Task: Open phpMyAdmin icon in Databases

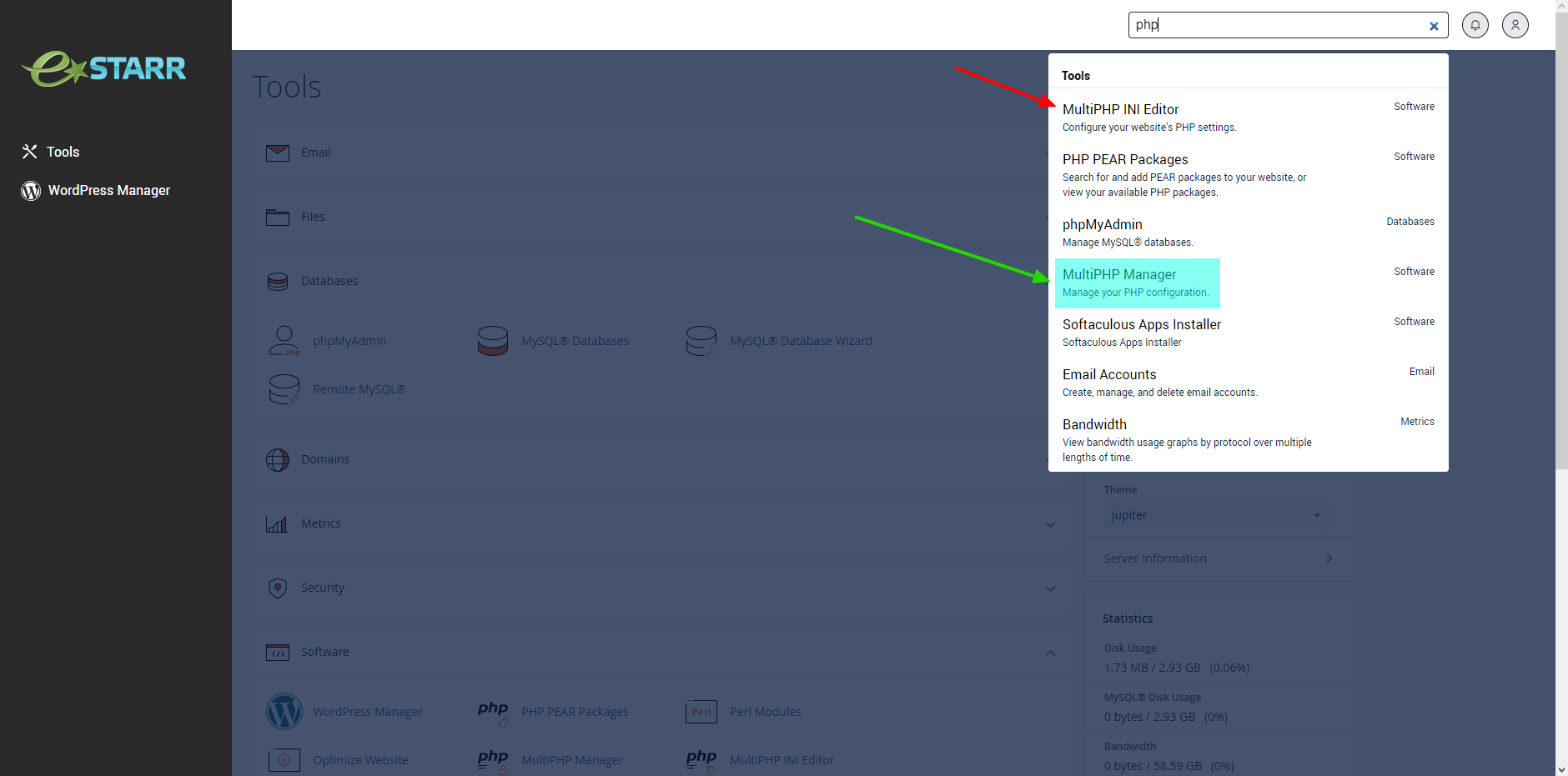Action: pos(284,341)
